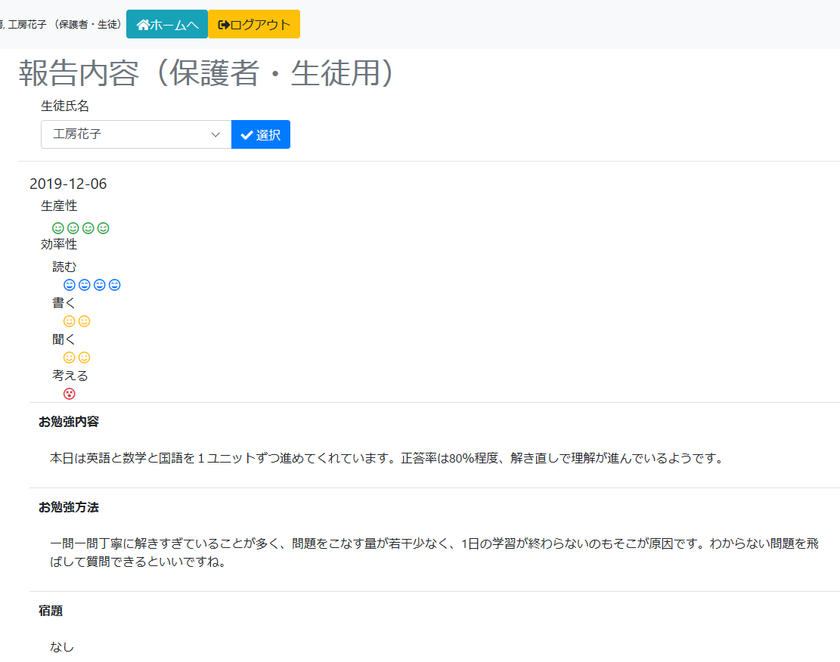Click the second yellow smiley under 聞く
This screenshot has height=662, width=840.
pyautogui.click(x=86, y=356)
